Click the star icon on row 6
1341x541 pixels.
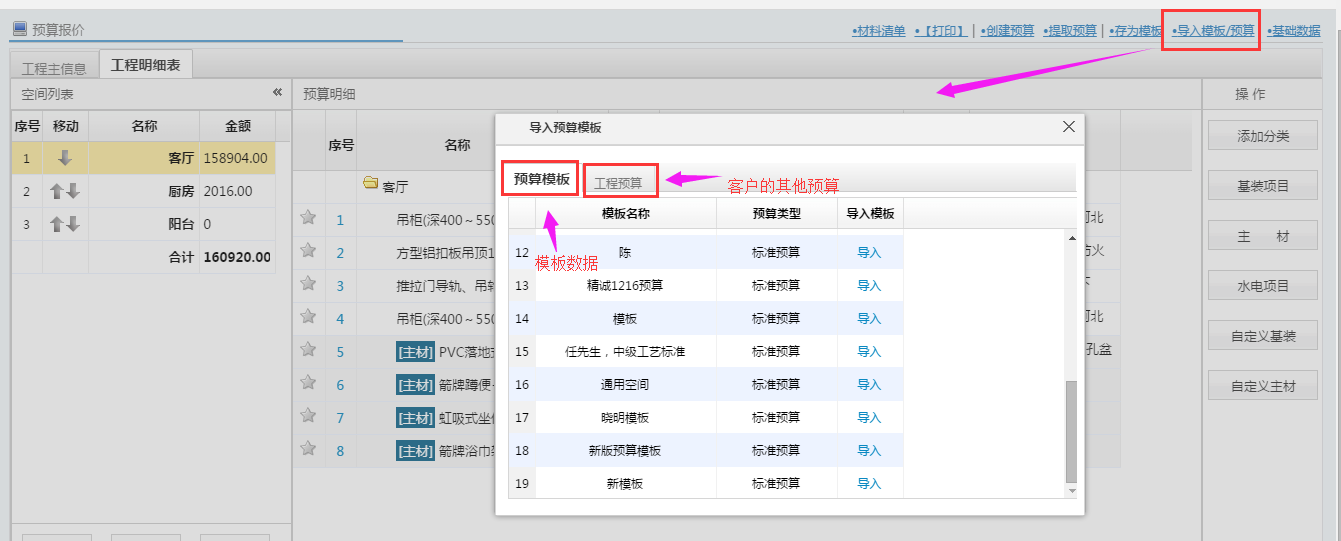pos(308,383)
